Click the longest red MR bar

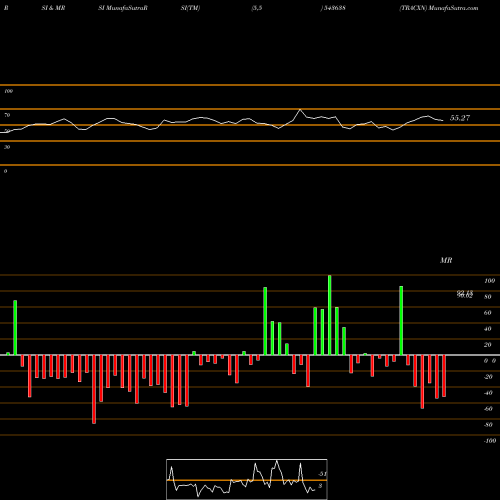pyautogui.click(x=94, y=389)
